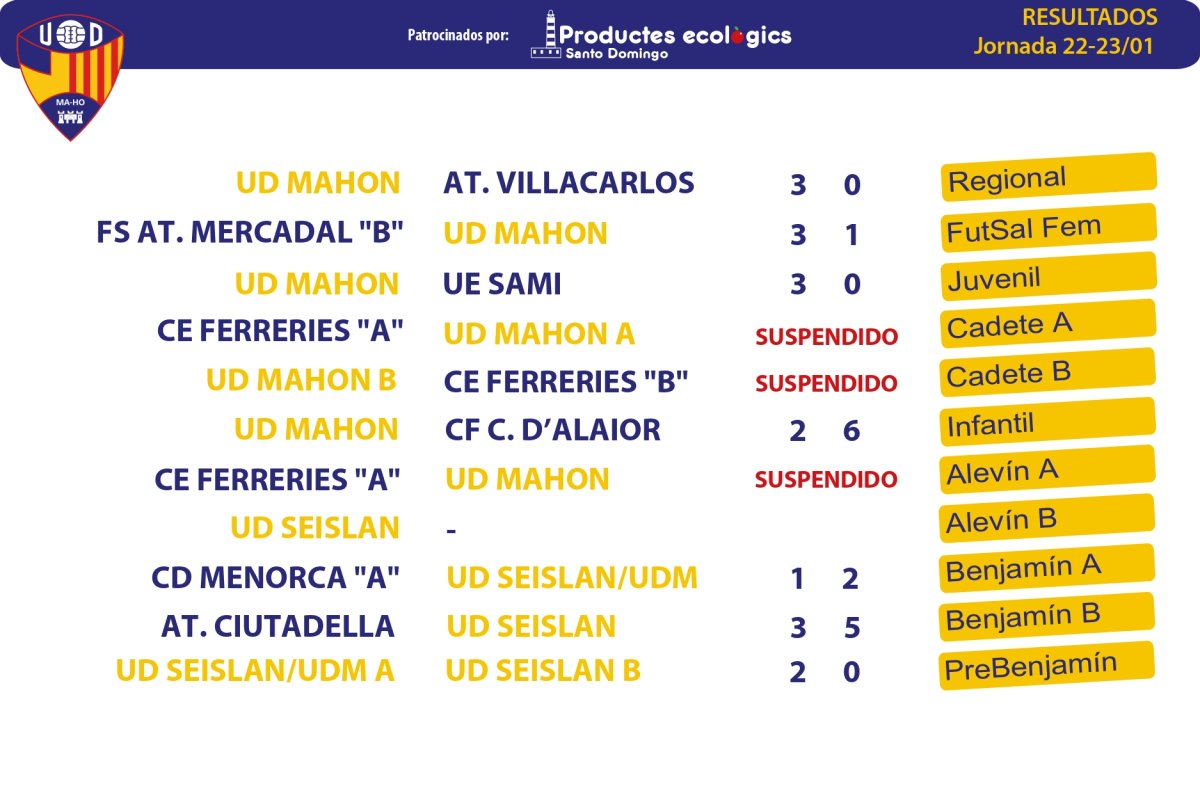Click SUSPENDIDO status in Cadete A row

tap(826, 337)
